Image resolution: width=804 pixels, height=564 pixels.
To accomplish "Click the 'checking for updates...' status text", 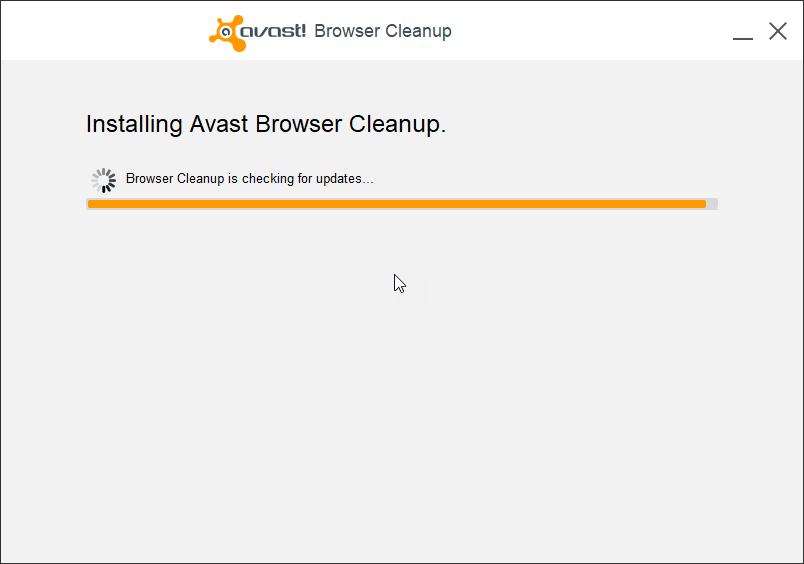I will (x=307, y=179).
